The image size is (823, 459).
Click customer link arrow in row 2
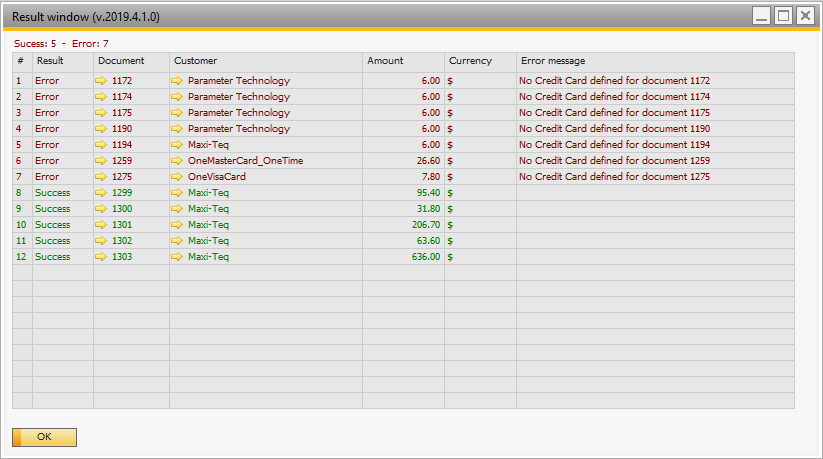[177, 97]
